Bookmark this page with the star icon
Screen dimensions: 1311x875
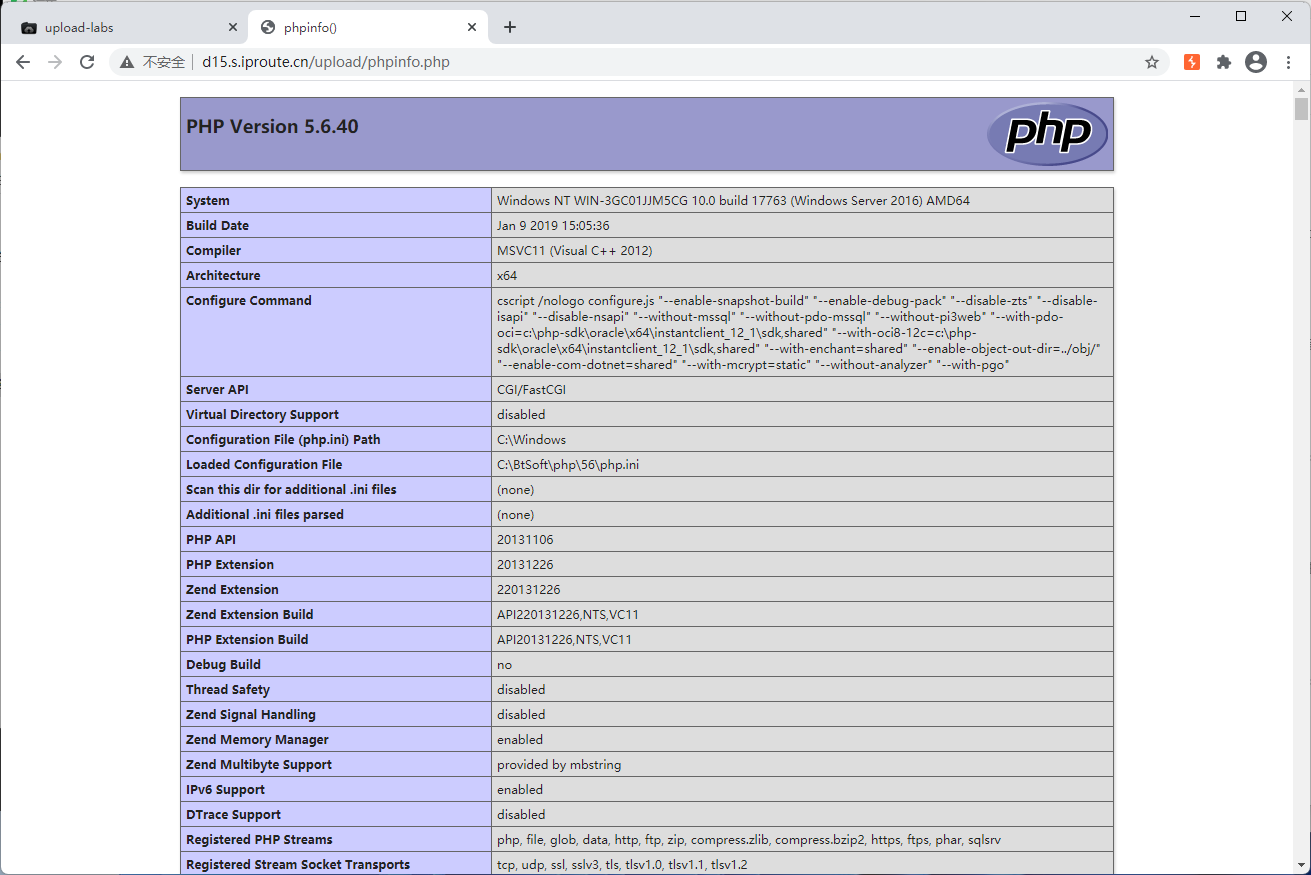tap(1151, 62)
